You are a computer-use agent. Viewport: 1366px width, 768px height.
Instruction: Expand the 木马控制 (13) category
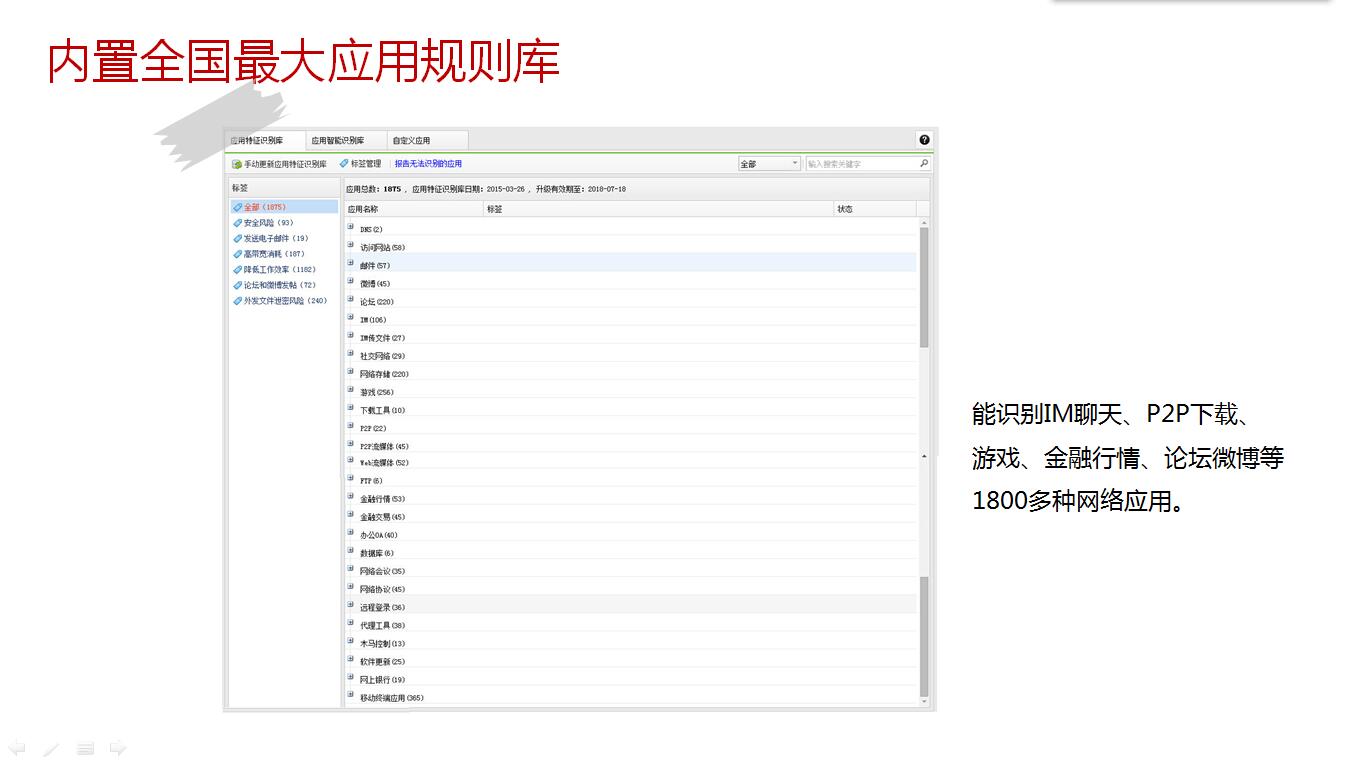pyautogui.click(x=351, y=642)
